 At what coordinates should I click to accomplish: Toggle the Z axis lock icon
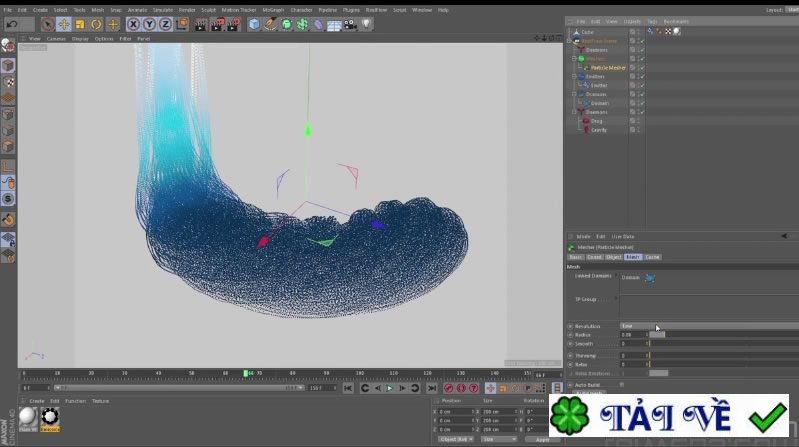click(x=166, y=24)
